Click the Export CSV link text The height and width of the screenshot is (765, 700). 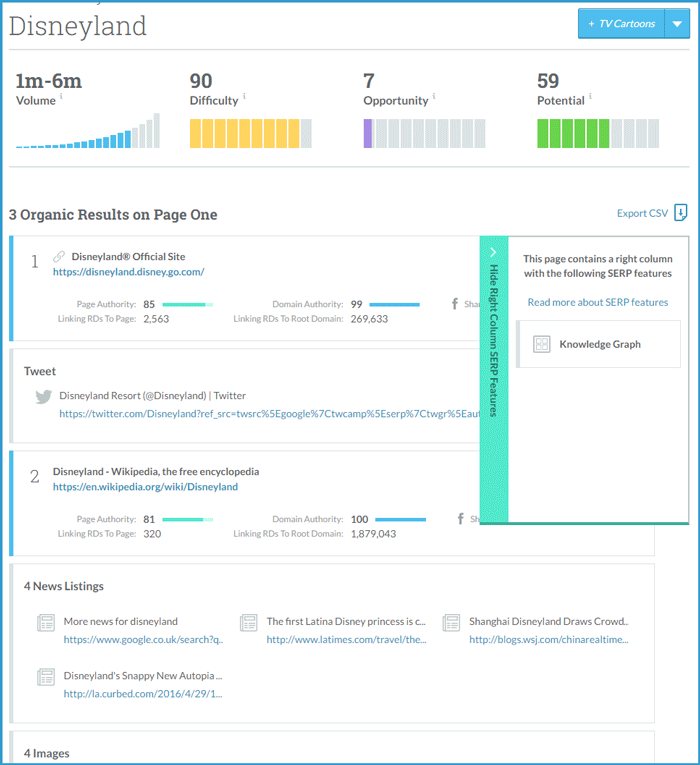[x=642, y=213]
